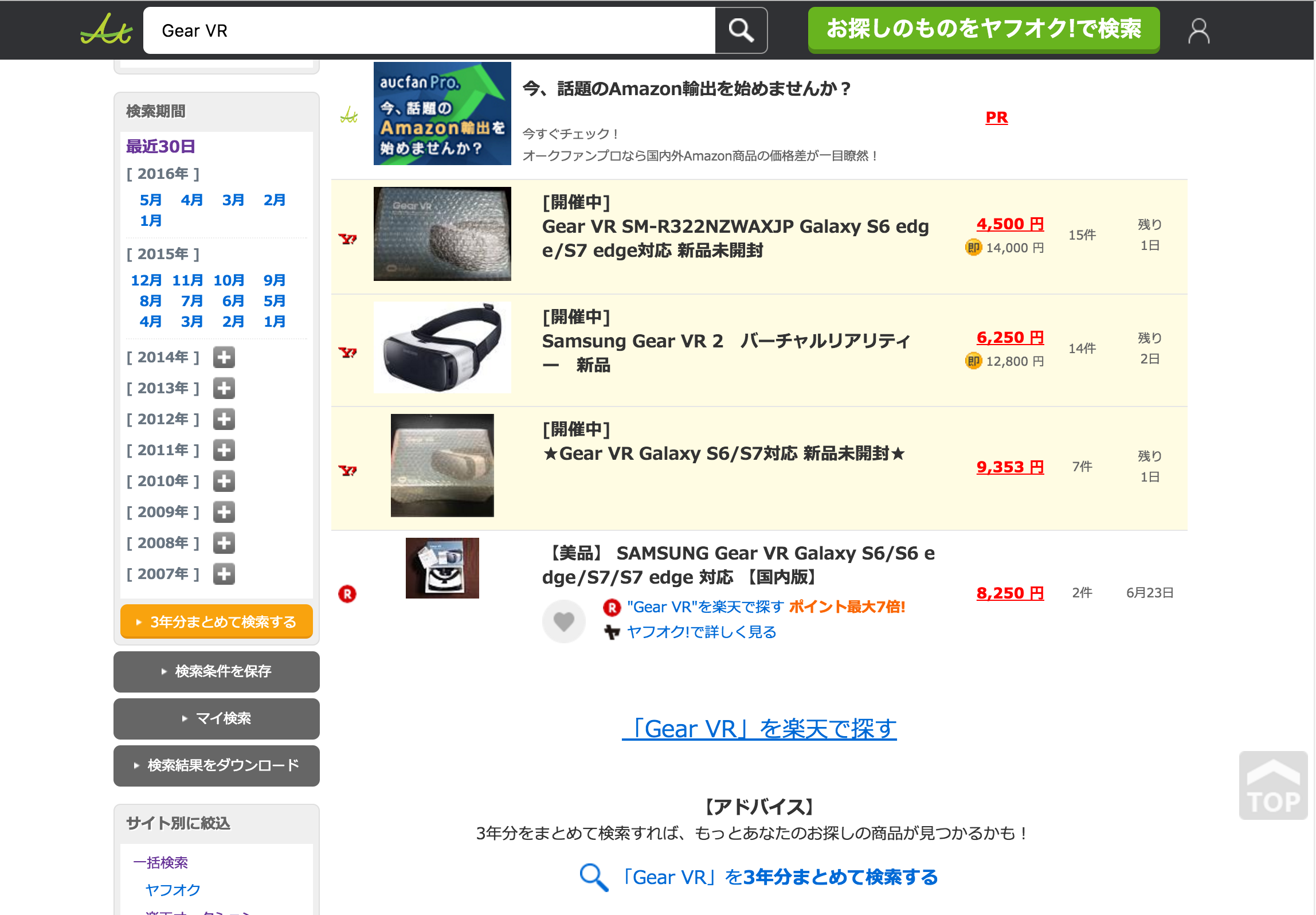Click the Gear VR search input field
Viewport: 1316px width, 915px height.
tap(429, 30)
